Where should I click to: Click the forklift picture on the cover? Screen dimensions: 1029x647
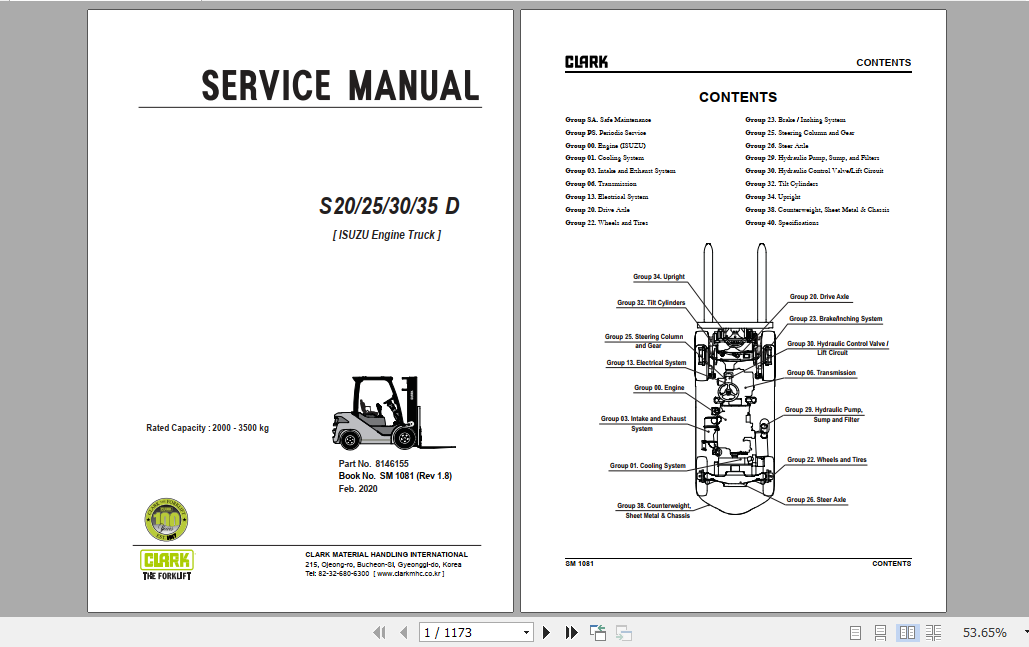(x=392, y=412)
